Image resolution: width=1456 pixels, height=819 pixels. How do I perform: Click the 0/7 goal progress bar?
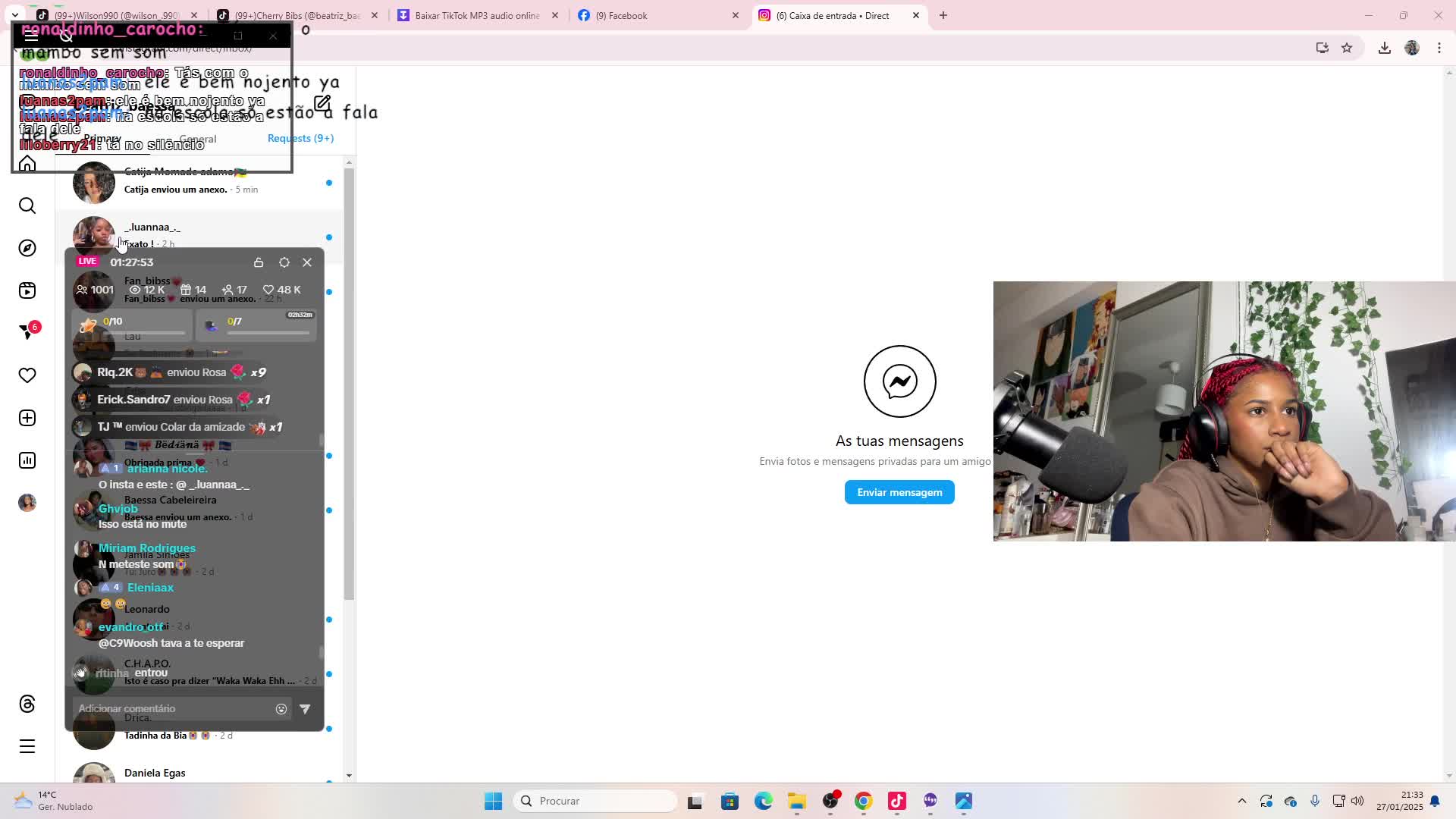(256, 326)
